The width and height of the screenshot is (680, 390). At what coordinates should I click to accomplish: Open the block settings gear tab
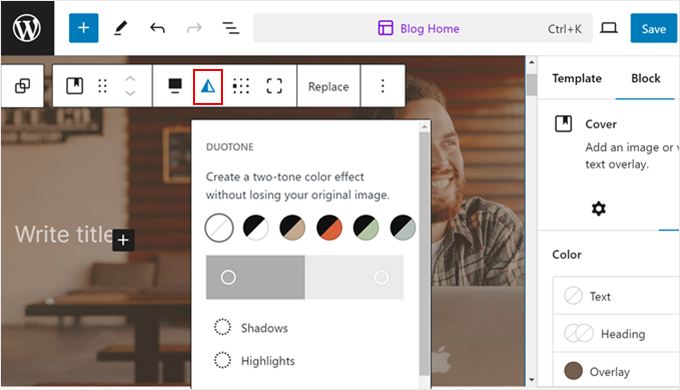tap(598, 209)
